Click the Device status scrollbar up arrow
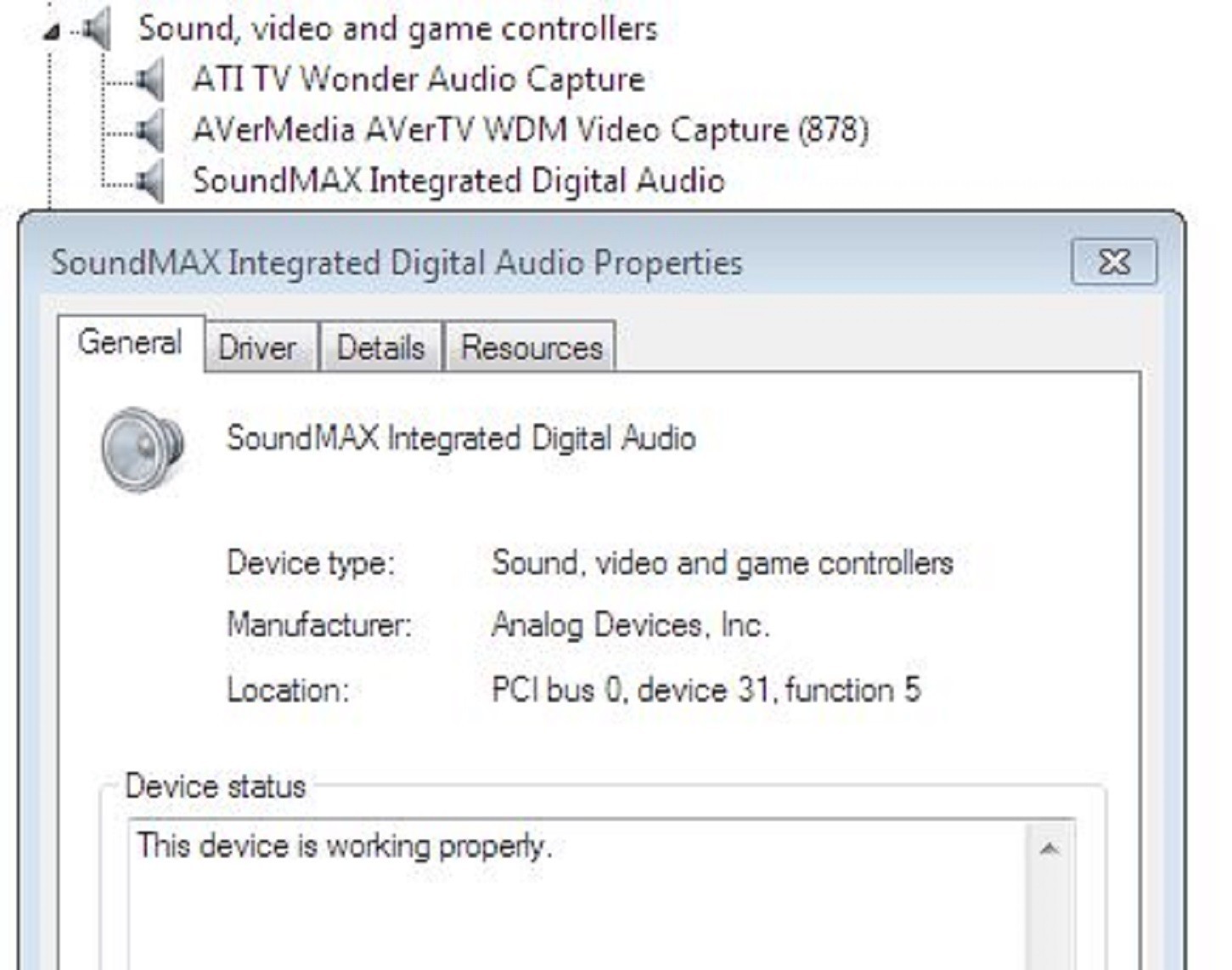Screen dimensions: 1232x970 click(x=1049, y=848)
